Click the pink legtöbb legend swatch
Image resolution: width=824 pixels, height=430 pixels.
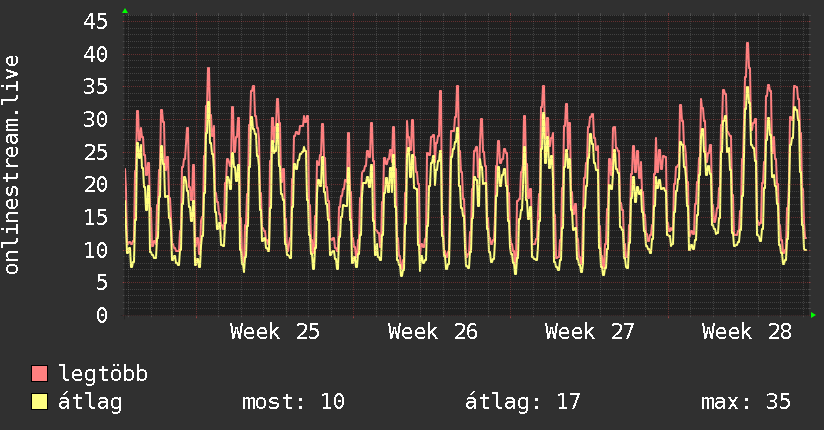click(39, 373)
